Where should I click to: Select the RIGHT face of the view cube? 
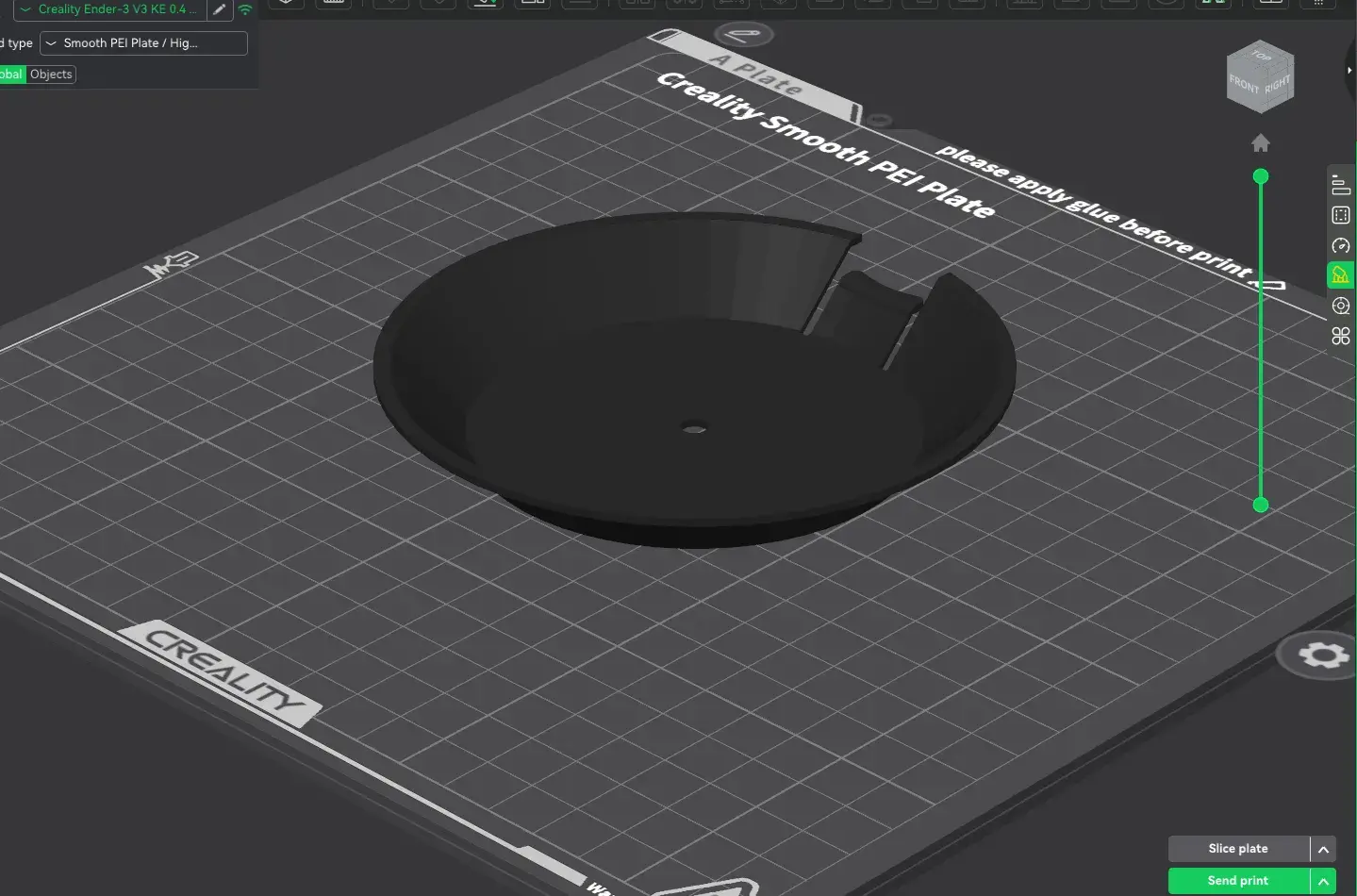(1278, 86)
